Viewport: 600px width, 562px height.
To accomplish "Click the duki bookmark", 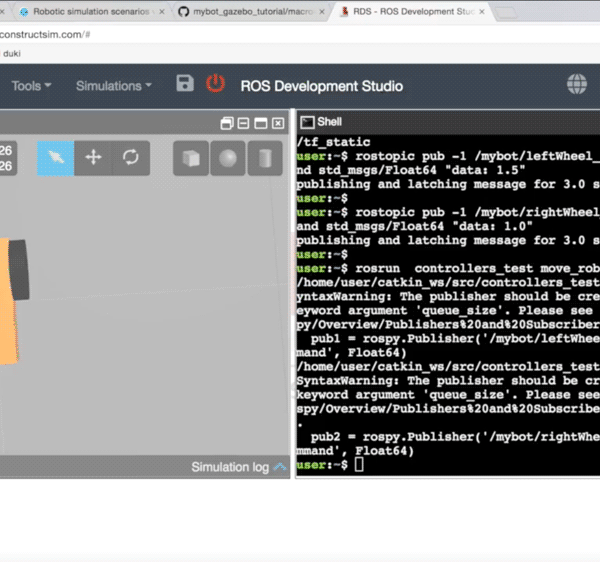I will [11, 54].
